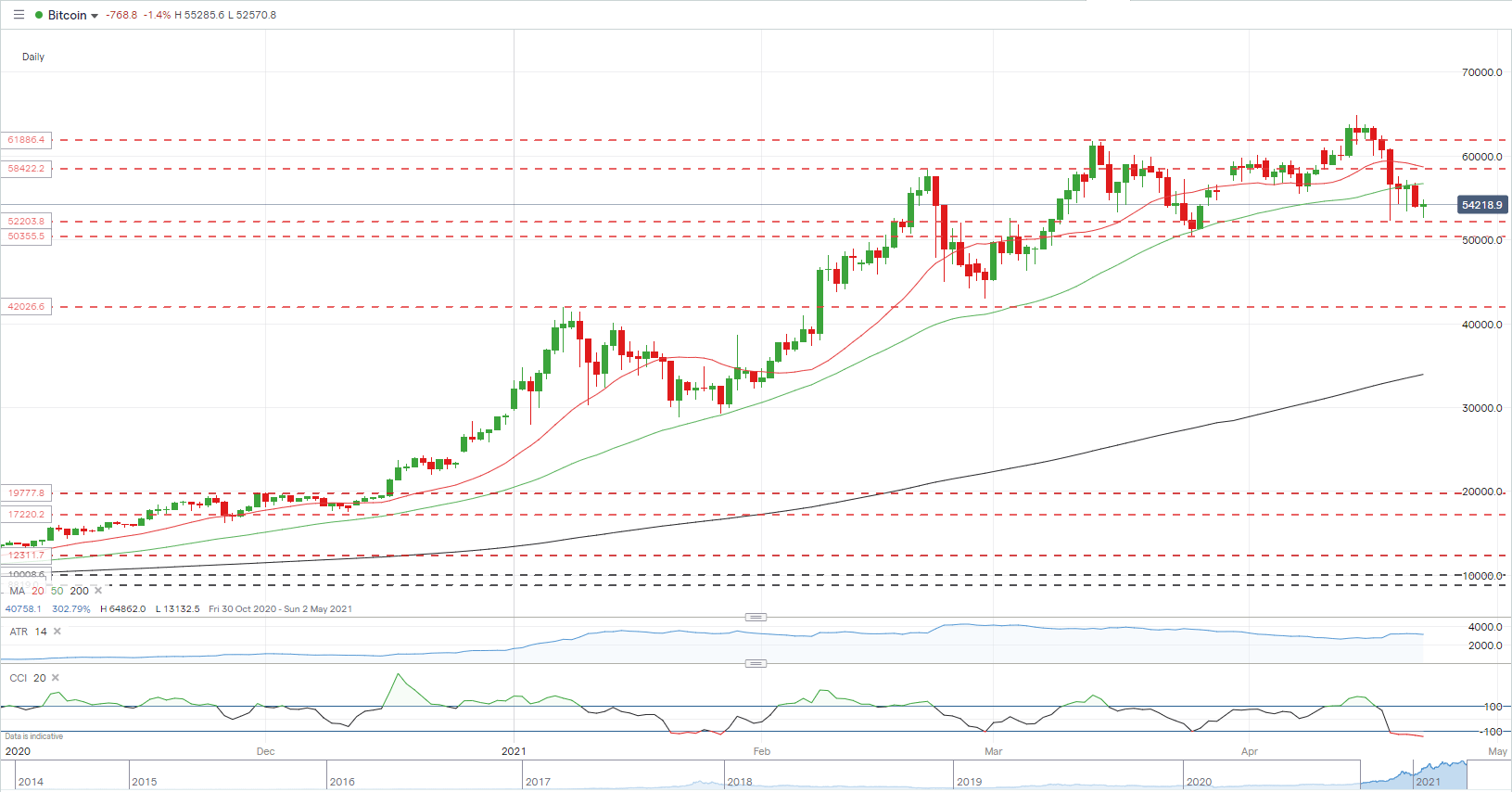
Task: Click the Mar label on time axis
Action: coord(993,751)
